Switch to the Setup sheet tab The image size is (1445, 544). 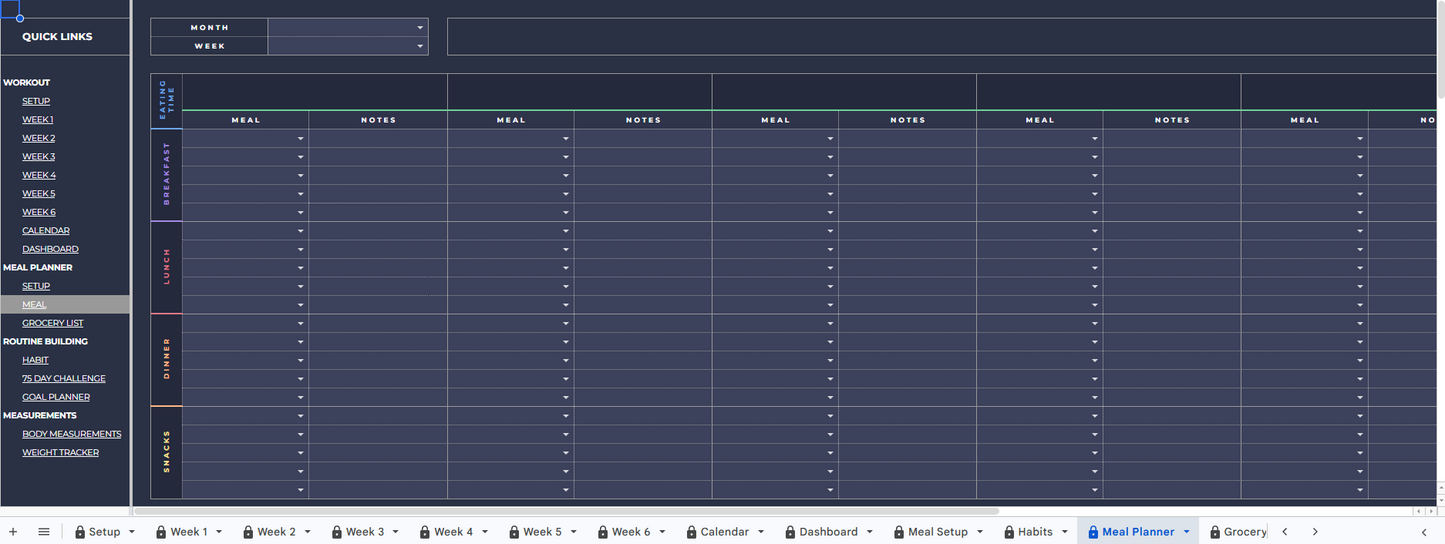104,532
